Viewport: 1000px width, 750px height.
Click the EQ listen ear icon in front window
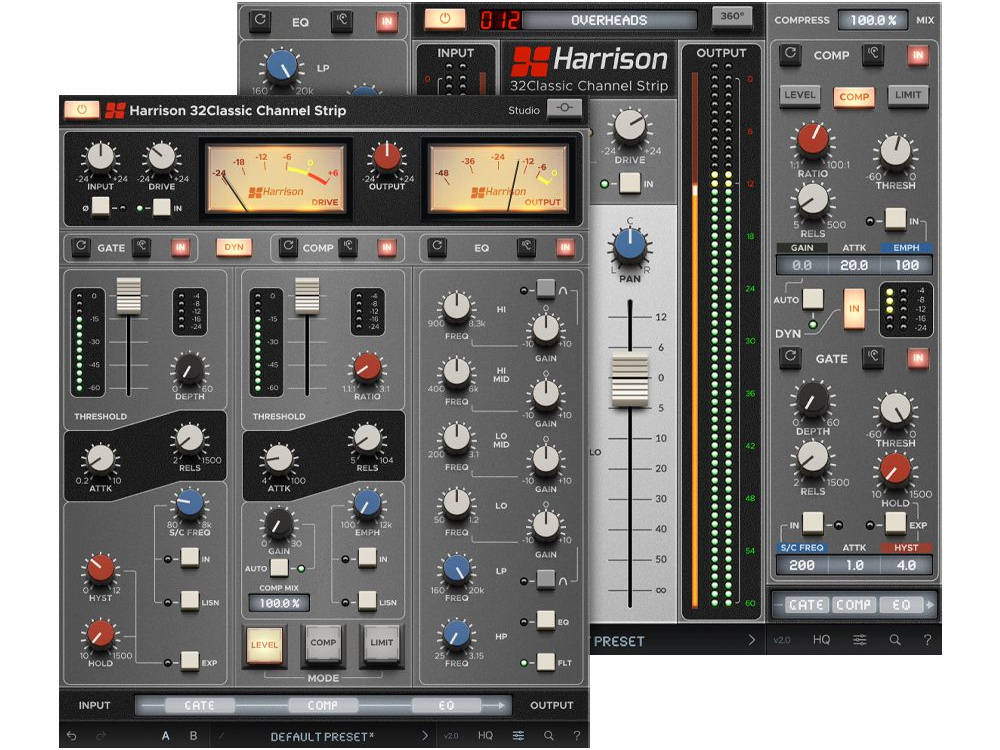[x=526, y=247]
